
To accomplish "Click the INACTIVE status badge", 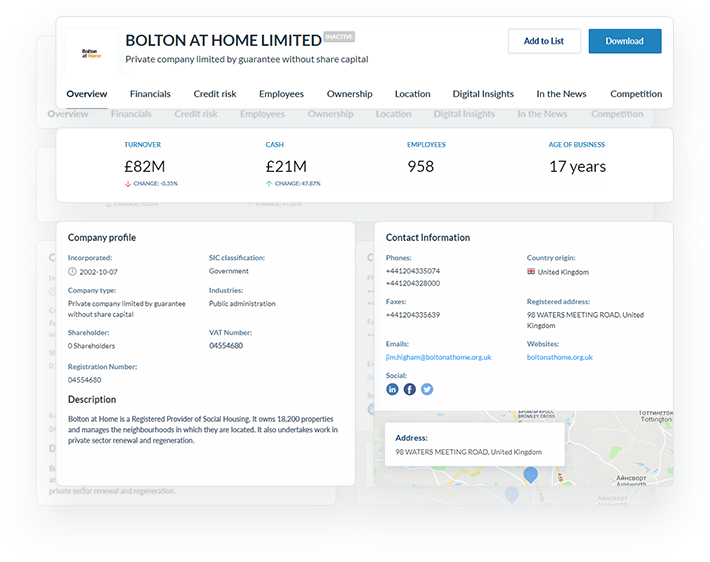I will pyautogui.click(x=339, y=37).
